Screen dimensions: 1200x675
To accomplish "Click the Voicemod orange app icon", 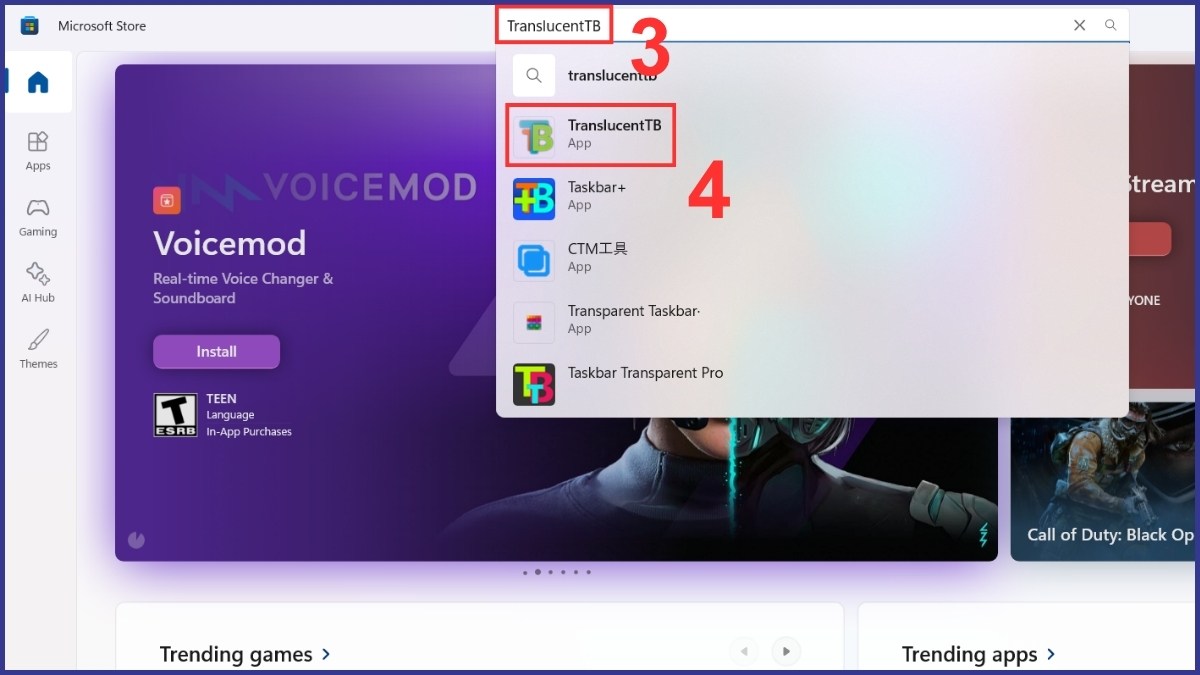I will pos(167,200).
